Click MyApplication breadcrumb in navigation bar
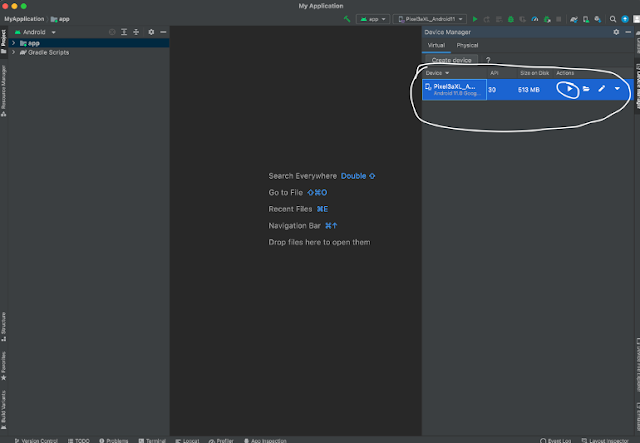This screenshot has height=443, width=640. 24,19
